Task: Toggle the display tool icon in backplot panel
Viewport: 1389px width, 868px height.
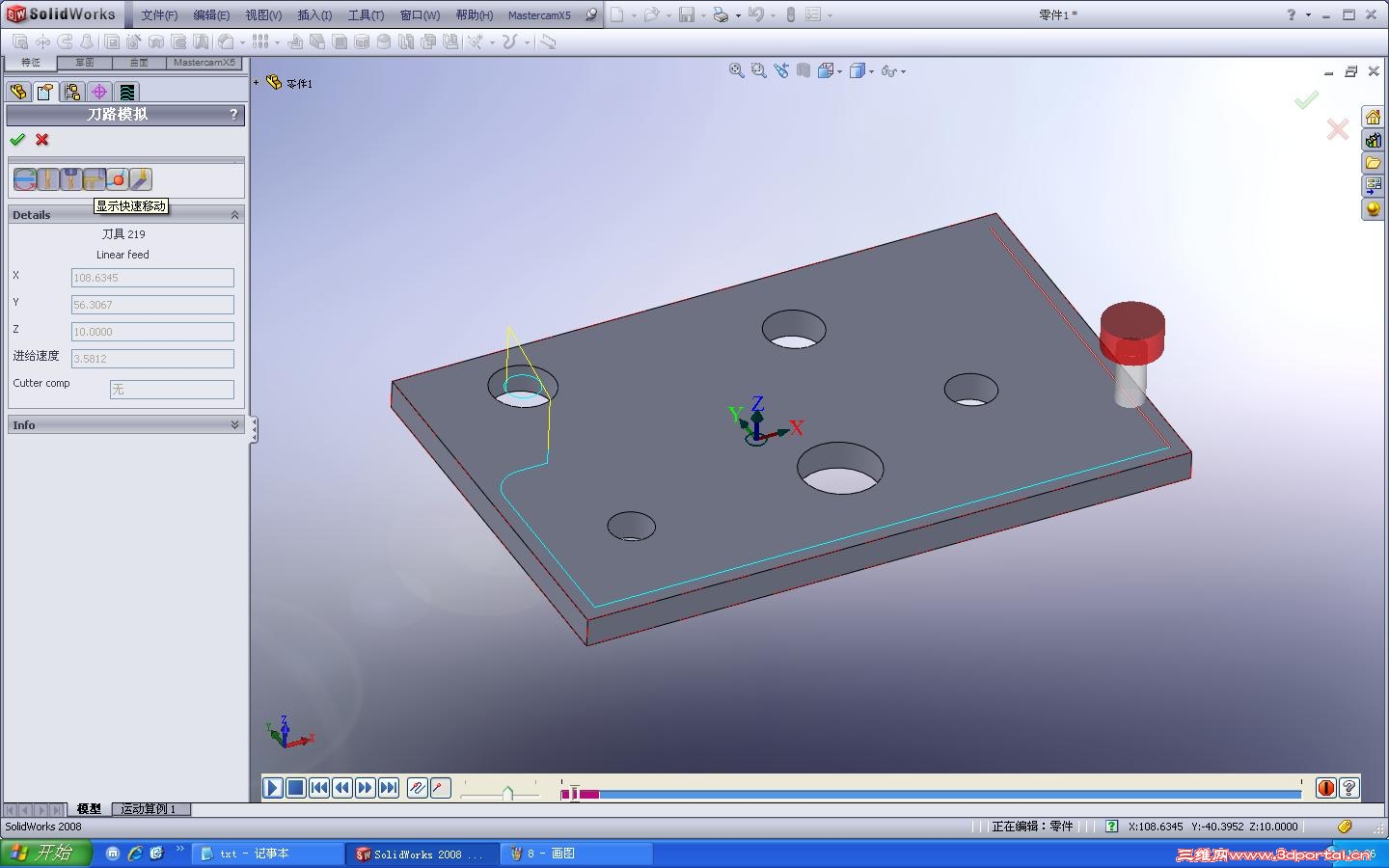Action: (48, 179)
